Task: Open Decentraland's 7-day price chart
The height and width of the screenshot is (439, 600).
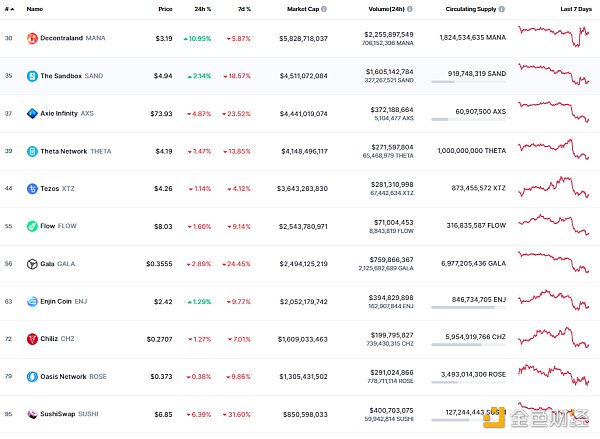Action: pyautogui.click(x=554, y=38)
